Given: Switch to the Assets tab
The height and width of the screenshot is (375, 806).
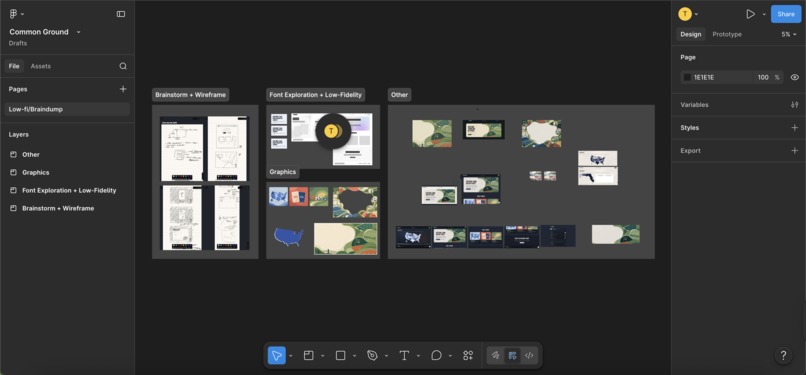Looking at the screenshot, I should point(41,66).
